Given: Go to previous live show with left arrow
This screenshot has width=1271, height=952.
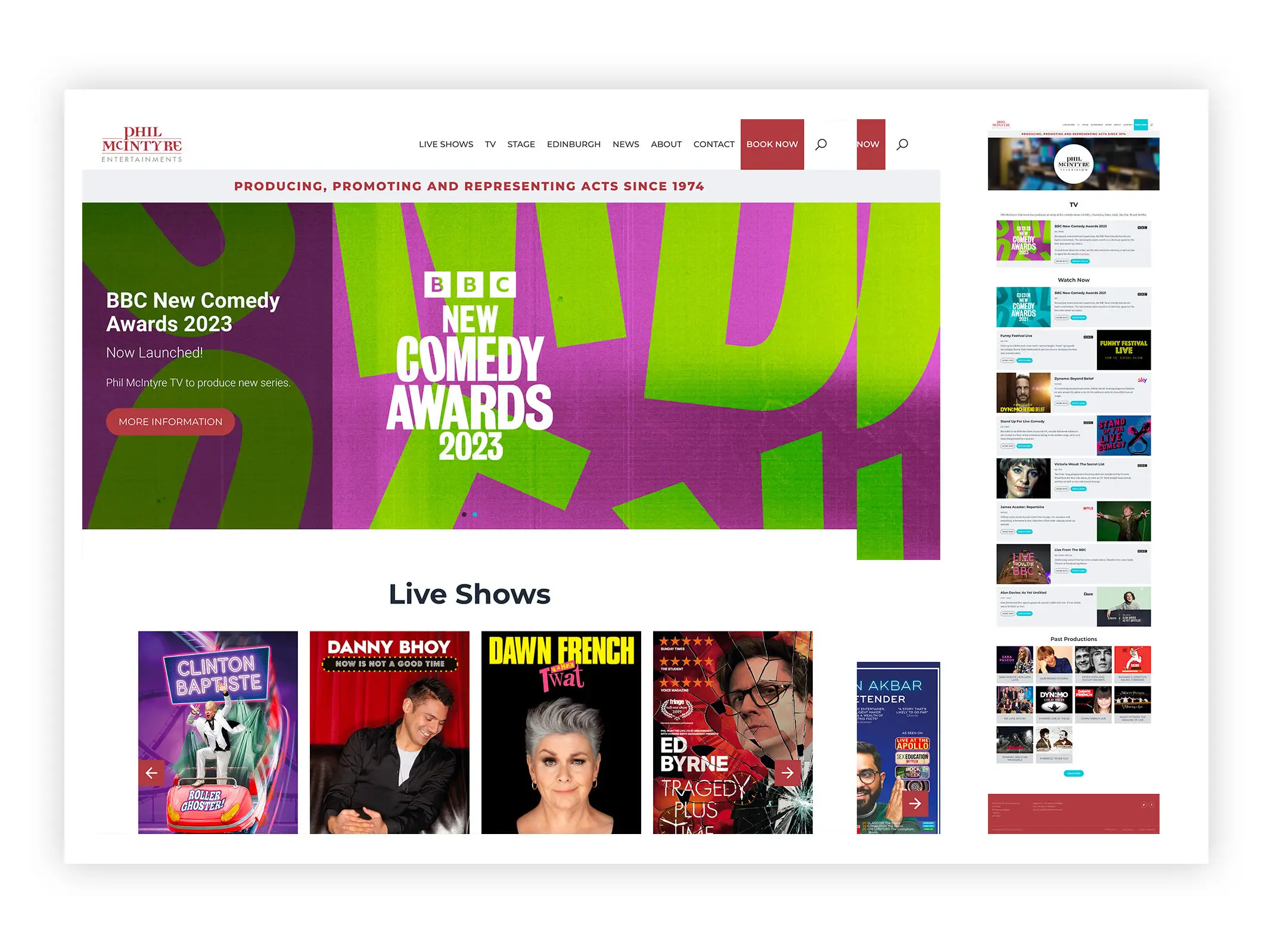Looking at the screenshot, I should pos(151,773).
